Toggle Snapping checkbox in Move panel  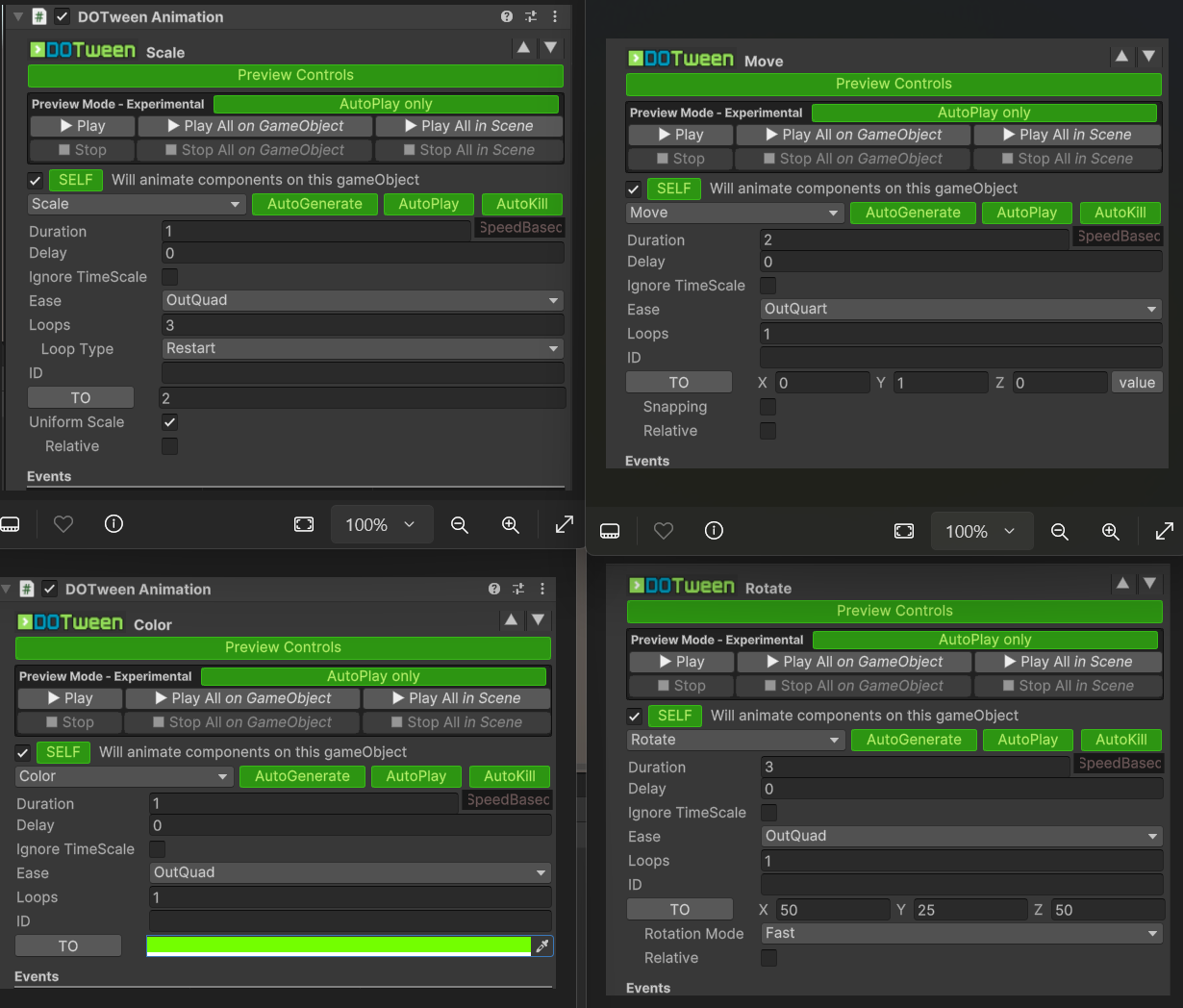(x=768, y=407)
